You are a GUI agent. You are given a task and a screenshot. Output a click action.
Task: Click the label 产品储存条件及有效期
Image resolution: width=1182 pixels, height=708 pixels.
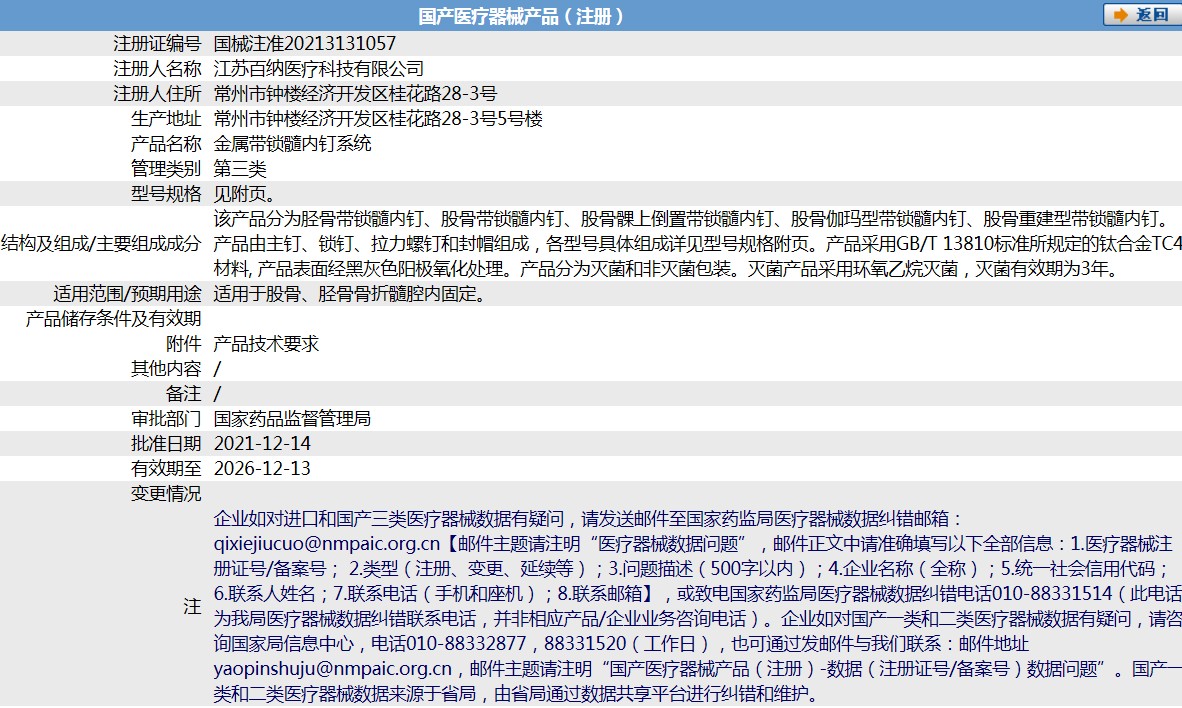coord(114,318)
